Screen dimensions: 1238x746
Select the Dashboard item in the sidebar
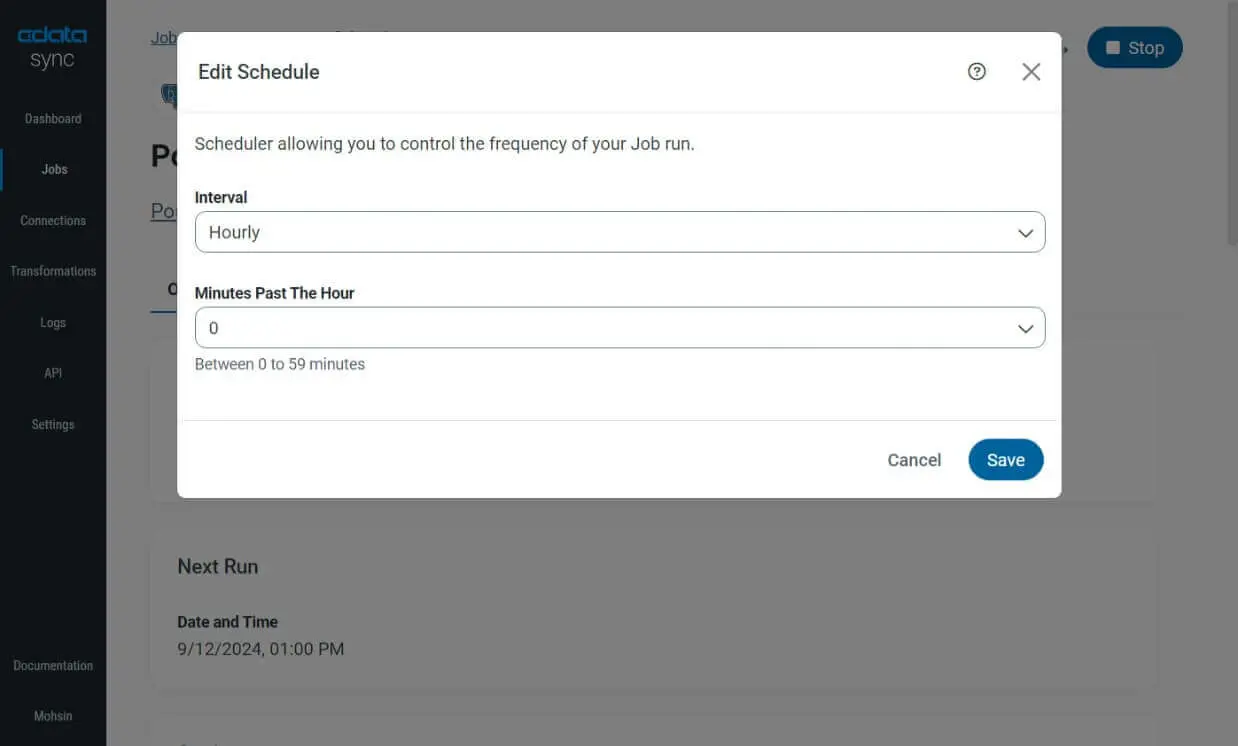point(52,118)
